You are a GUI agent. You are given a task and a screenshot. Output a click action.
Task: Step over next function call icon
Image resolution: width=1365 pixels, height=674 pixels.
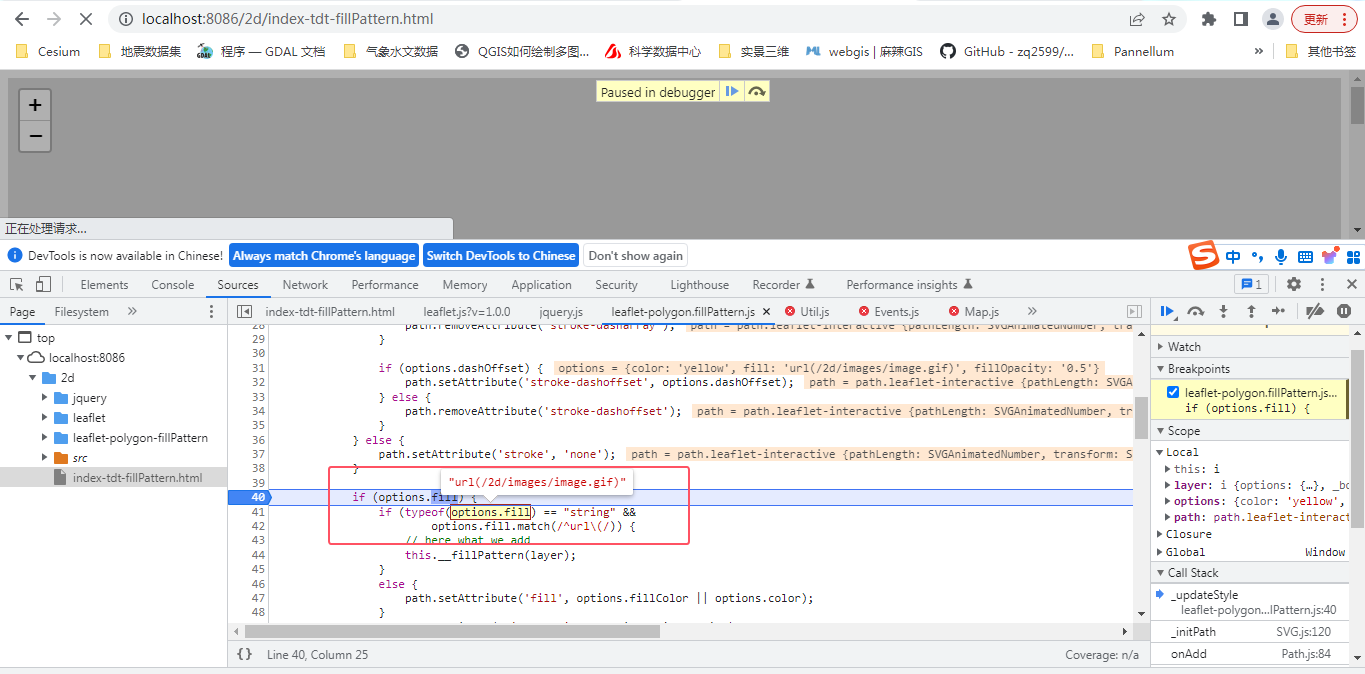(x=1195, y=311)
